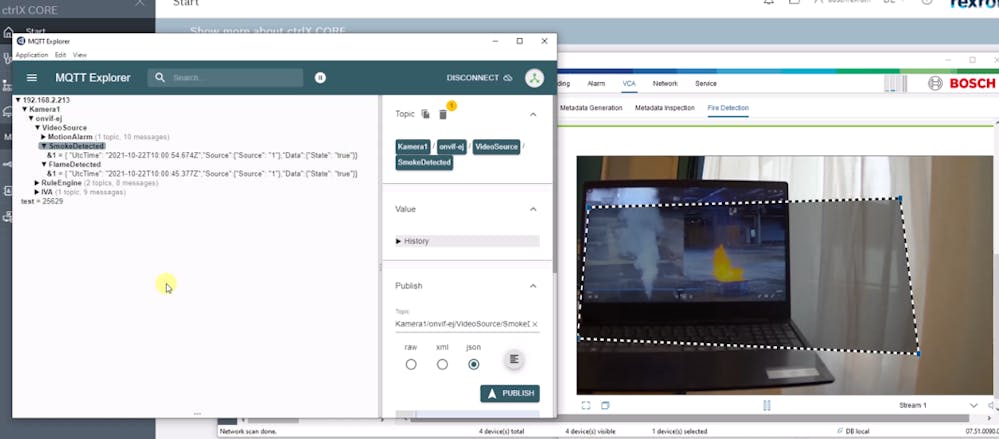Click the Kamera1 topic breadcrumb chip
The width and height of the screenshot is (999, 439).
[x=413, y=147]
